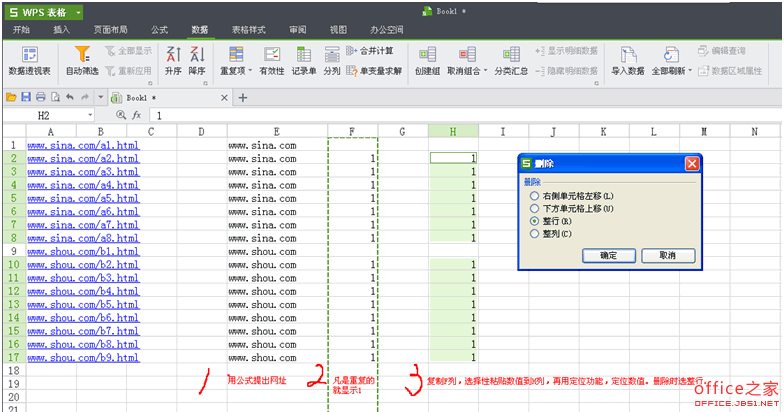Open the 审阅 review tab
Viewport: 784px width, 412px height.
(x=297, y=30)
